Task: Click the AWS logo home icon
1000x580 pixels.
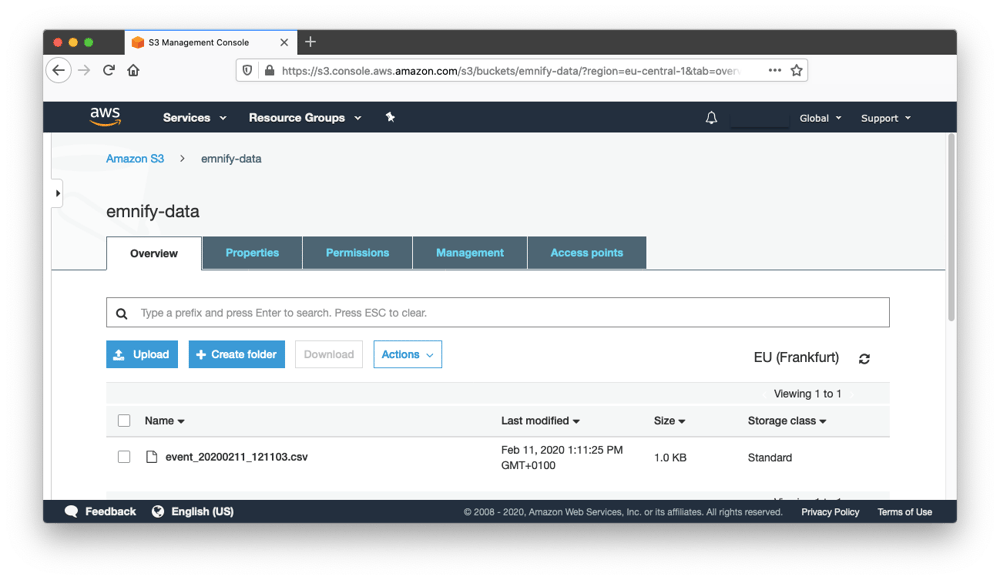Action: pos(105,117)
